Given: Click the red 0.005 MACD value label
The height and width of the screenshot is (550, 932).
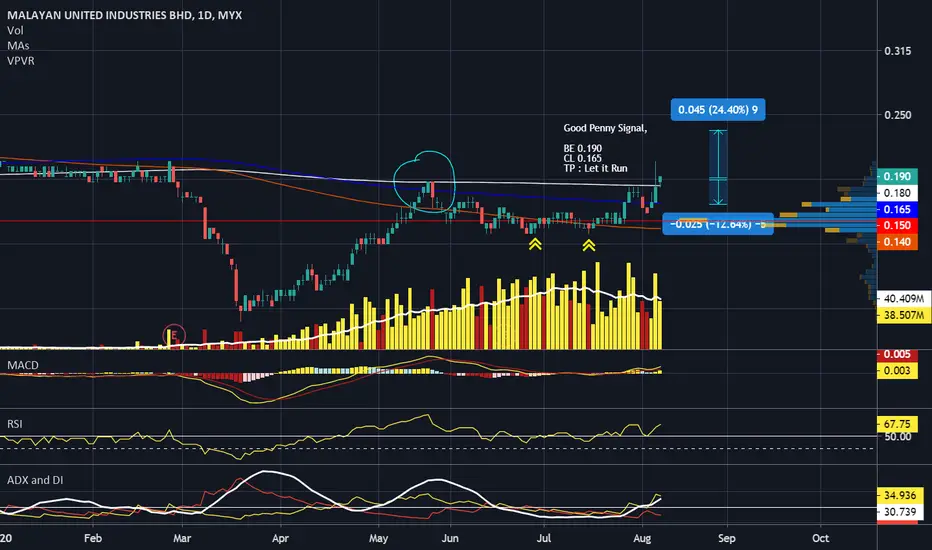Looking at the screenshot, I should tap(898, 354).
